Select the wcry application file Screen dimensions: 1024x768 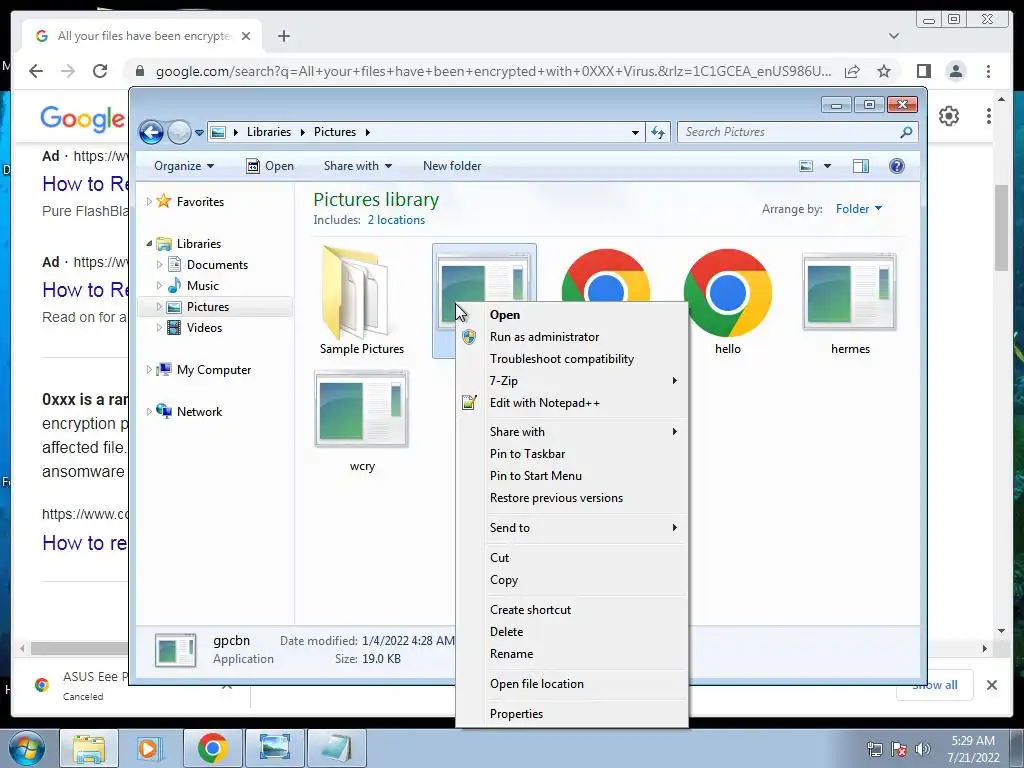362,421
